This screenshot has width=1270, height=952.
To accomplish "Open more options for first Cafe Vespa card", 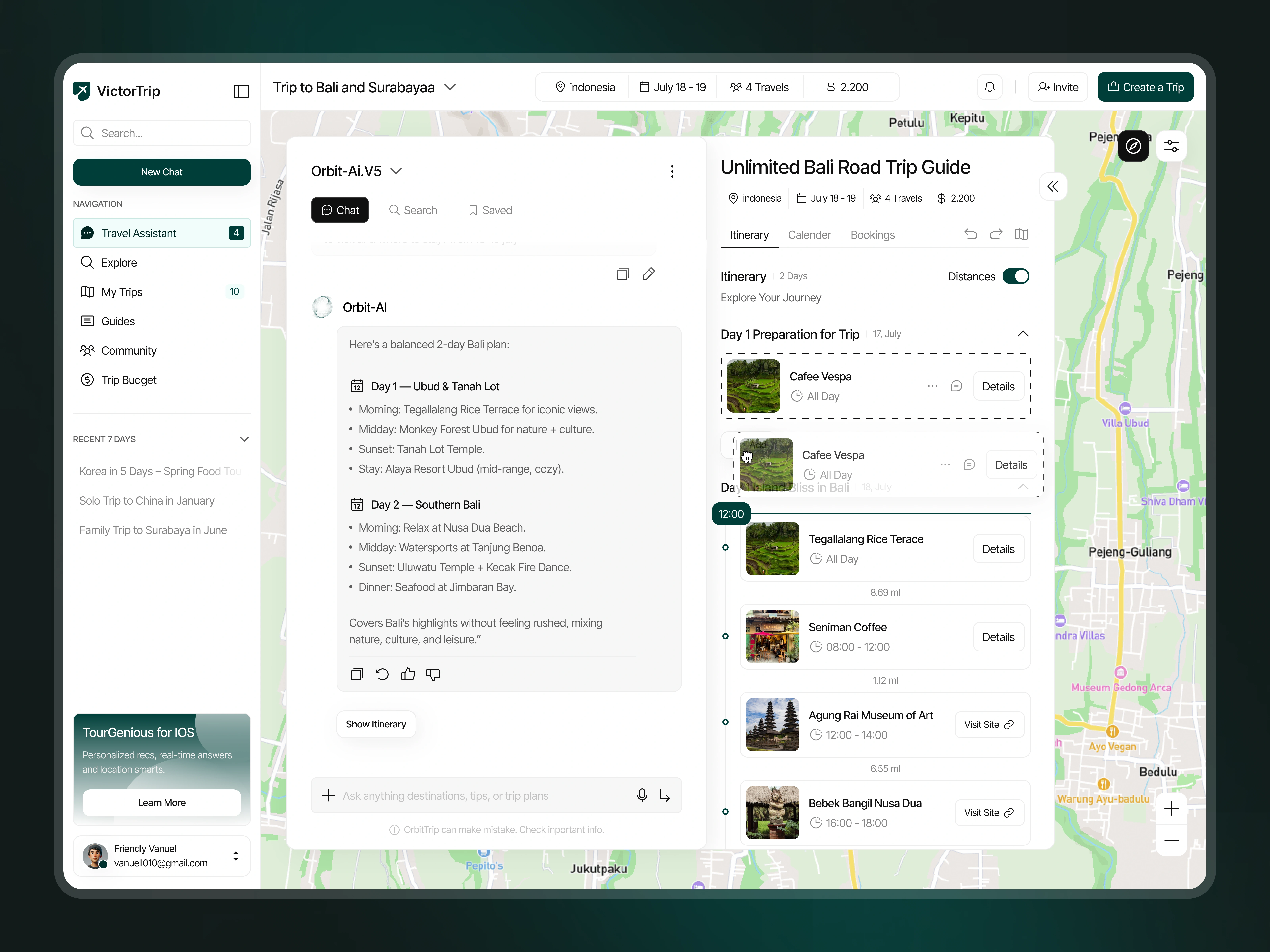I will [932, 386].
